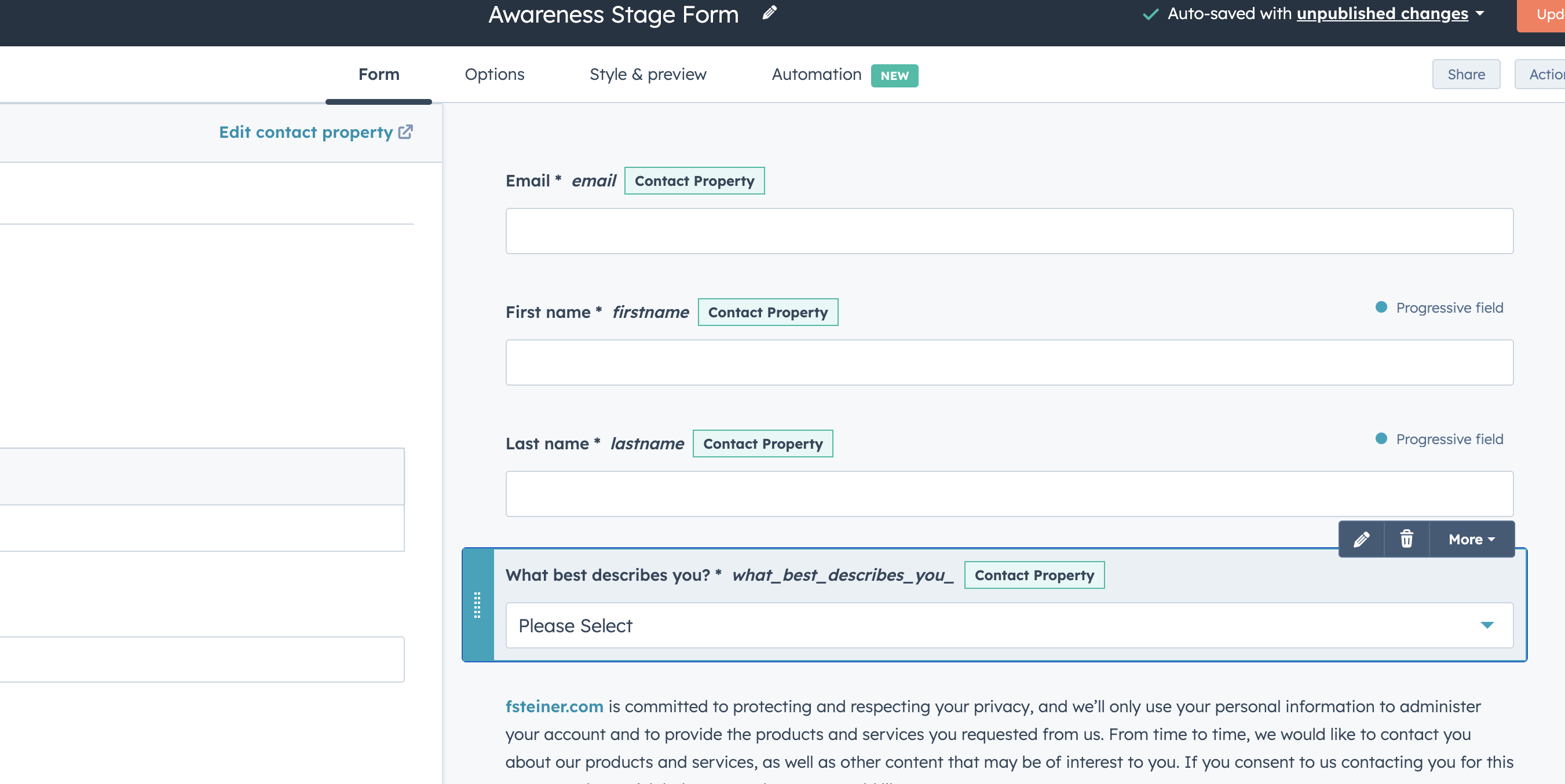Visit the fsteiner.com link
The width and height of the screenshot is (1565, 784).
(x=554, y=706)
